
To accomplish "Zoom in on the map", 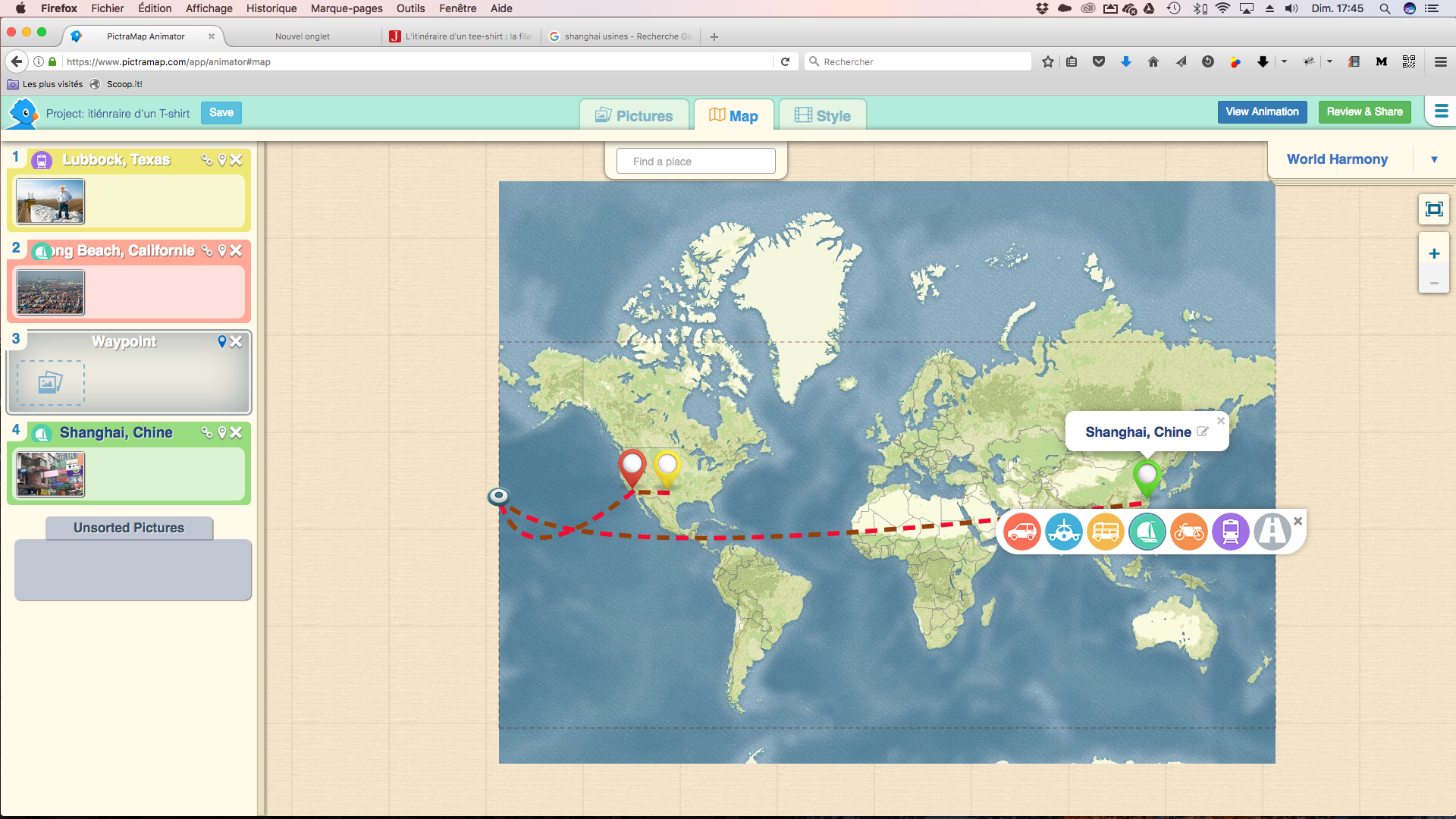I will (x=1433, y=254).
